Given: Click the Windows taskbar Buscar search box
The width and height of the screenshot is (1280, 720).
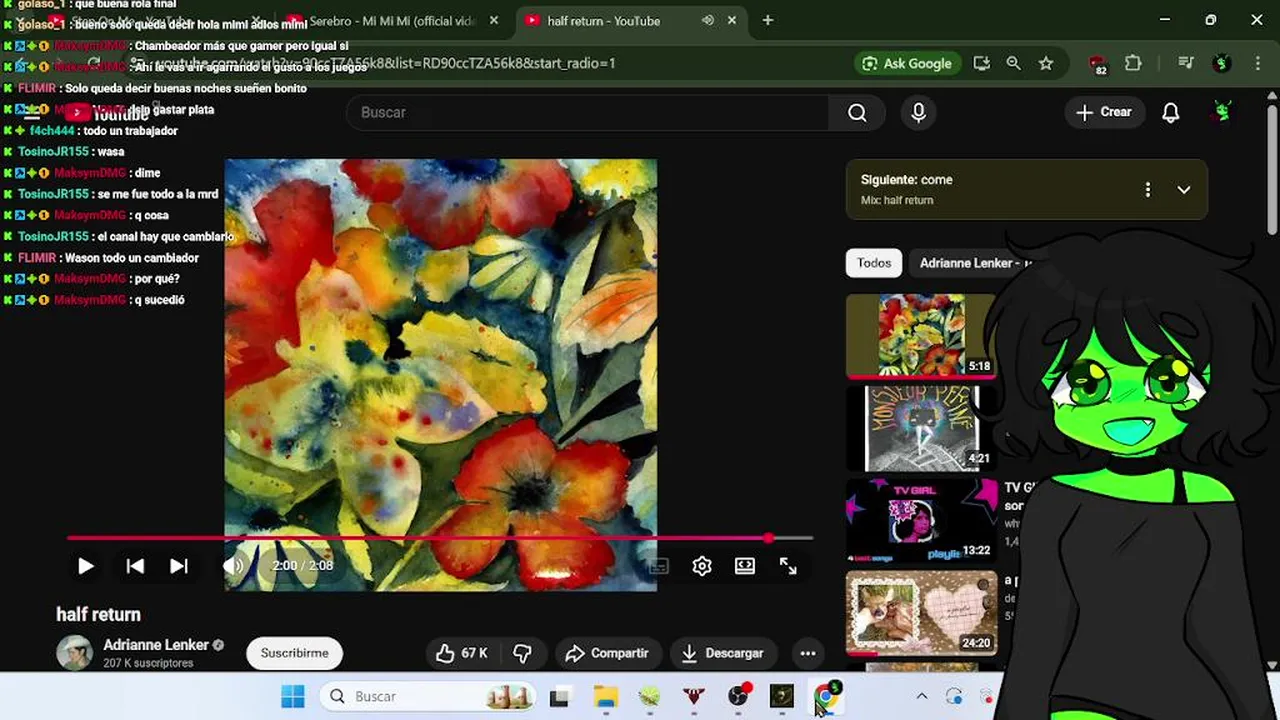Looking at the screenshot, I should click(430, 696).
